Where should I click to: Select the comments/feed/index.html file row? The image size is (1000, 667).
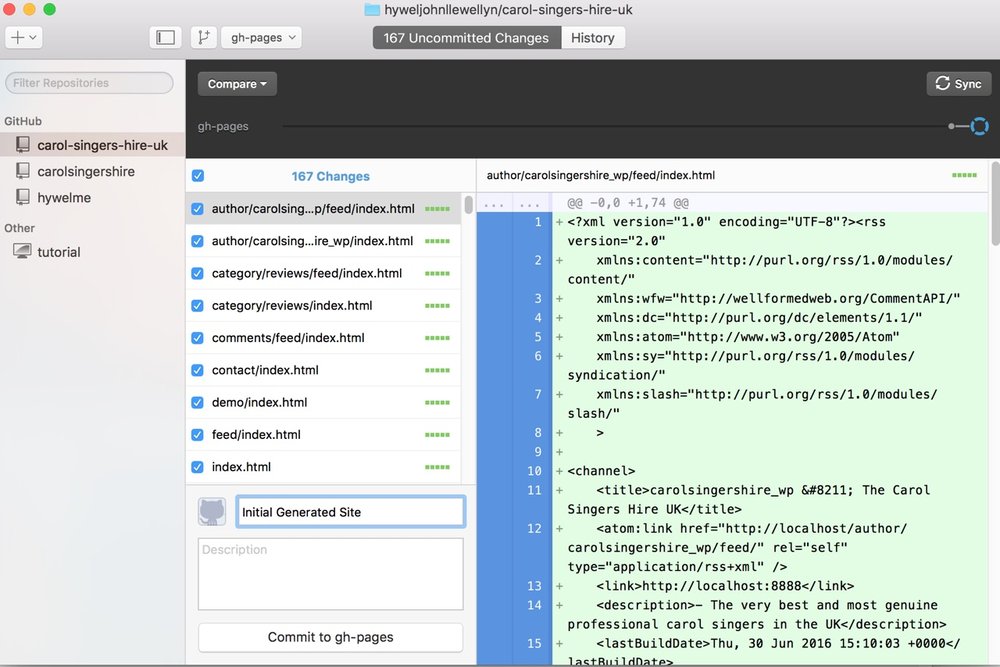(323, 338)
